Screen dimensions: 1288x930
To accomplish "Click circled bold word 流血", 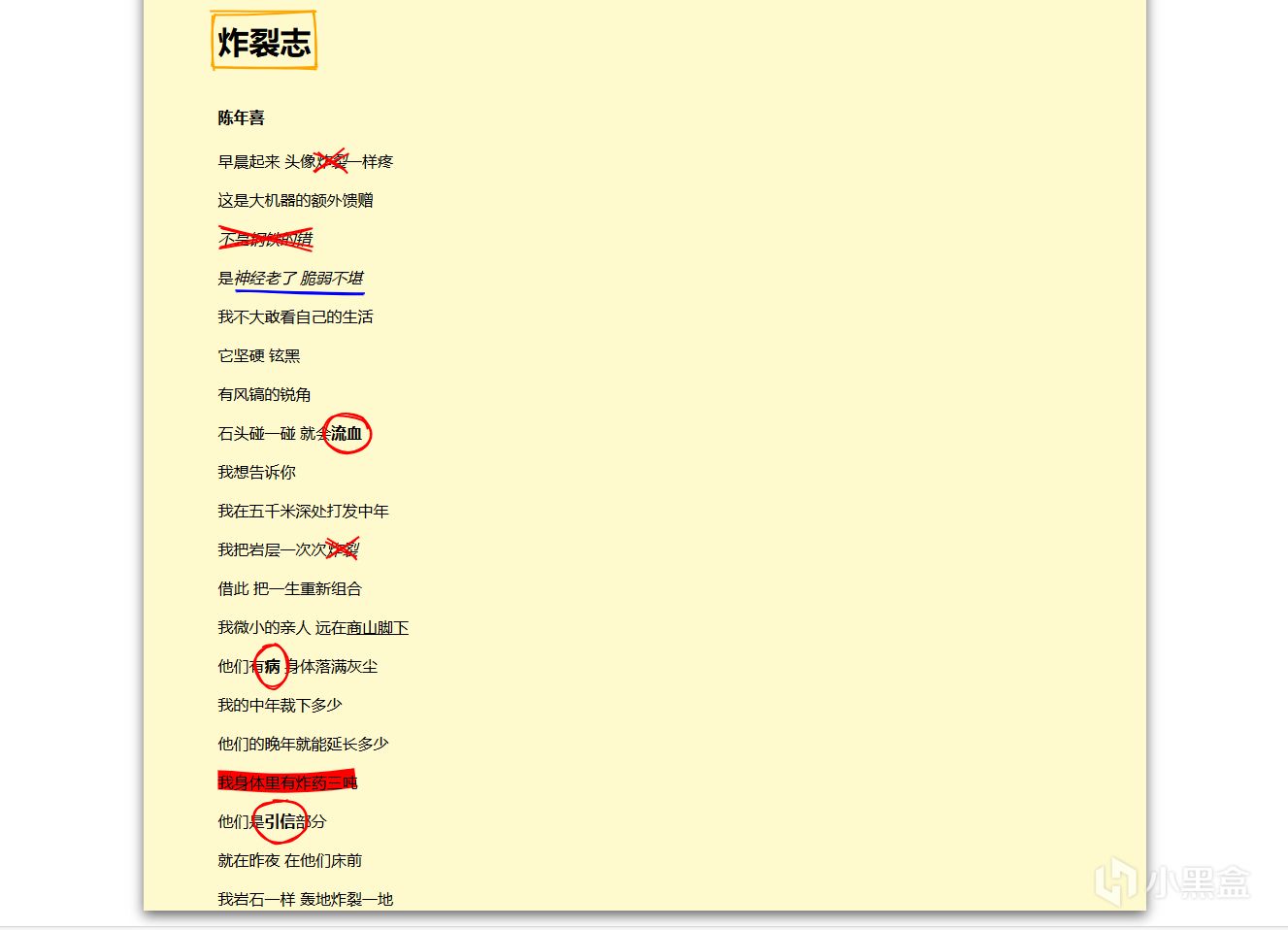I will pyautogui.click(x=347, y=433).
